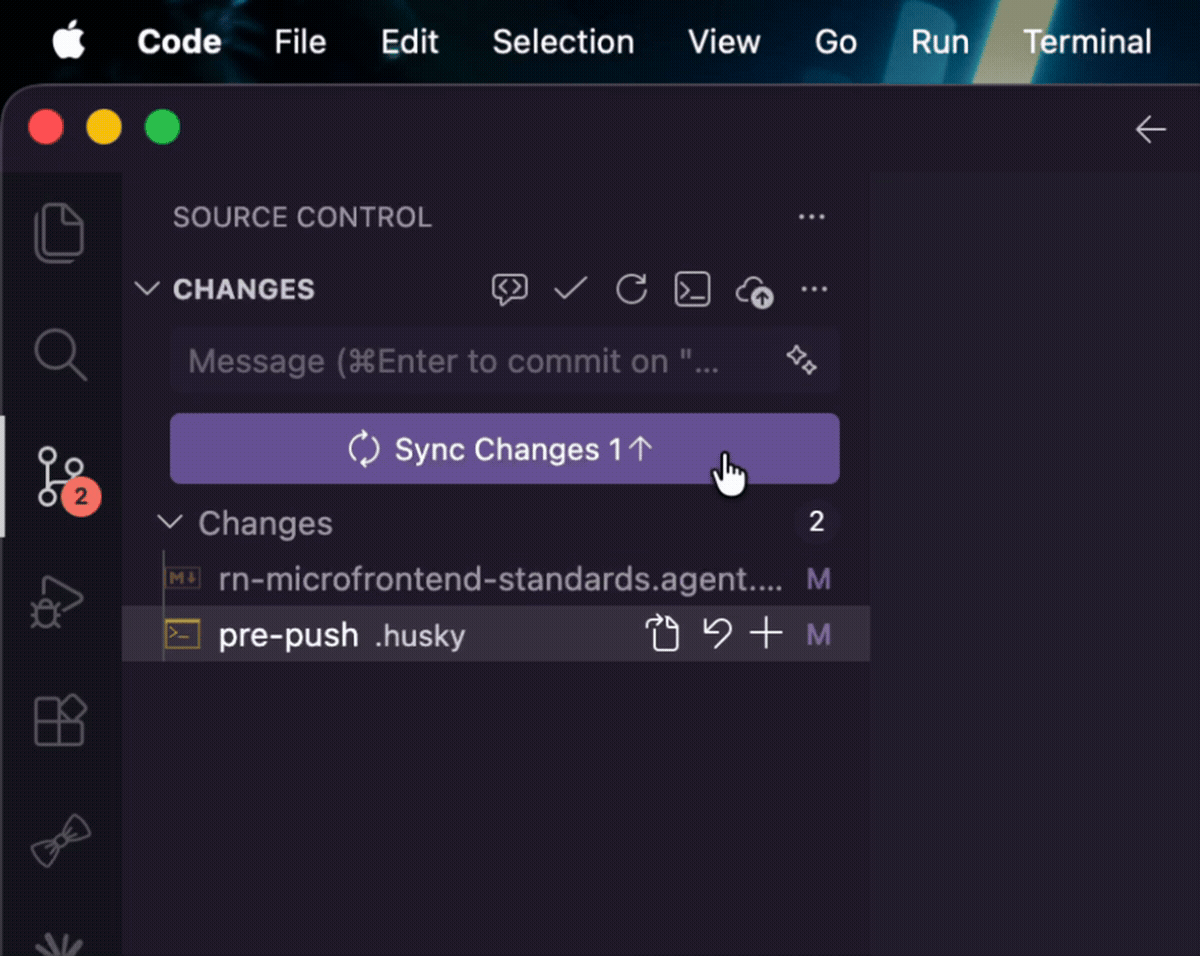Click the Sync Changes button

[504, 449]
